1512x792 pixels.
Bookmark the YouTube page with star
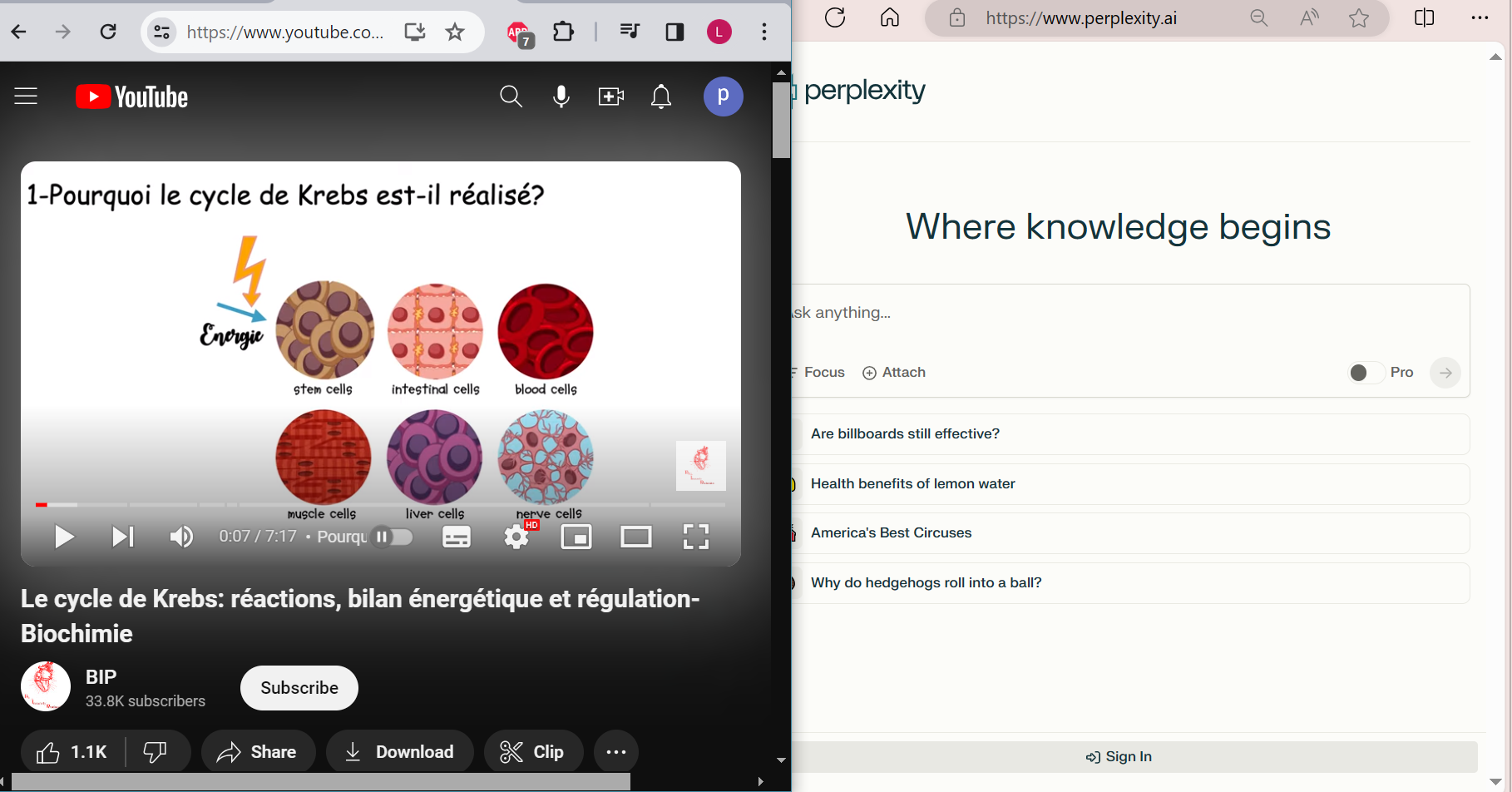point(455,32)
